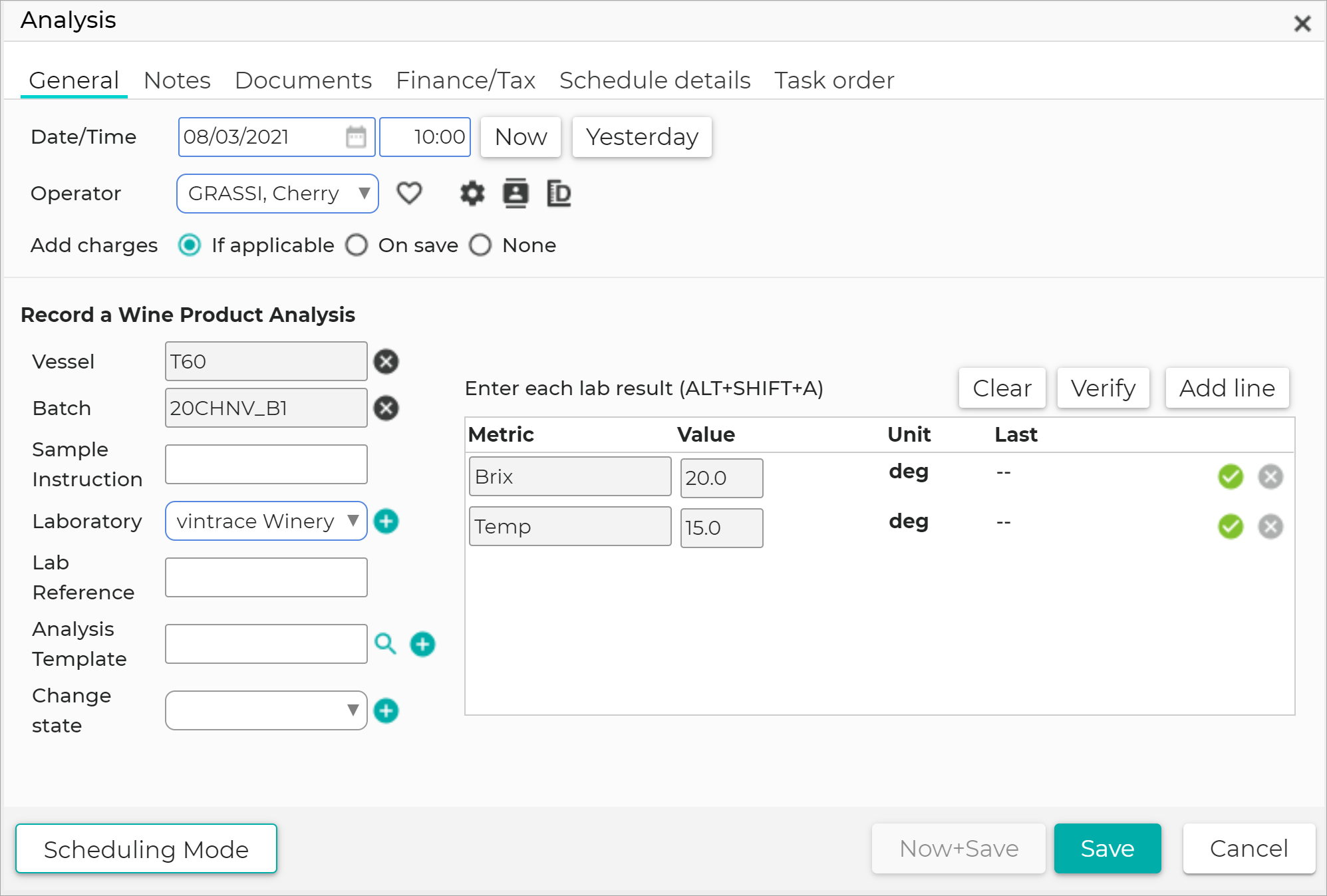Open the date picker calendar icon
Screen dimensions: 1327x896
pos(356,137)
